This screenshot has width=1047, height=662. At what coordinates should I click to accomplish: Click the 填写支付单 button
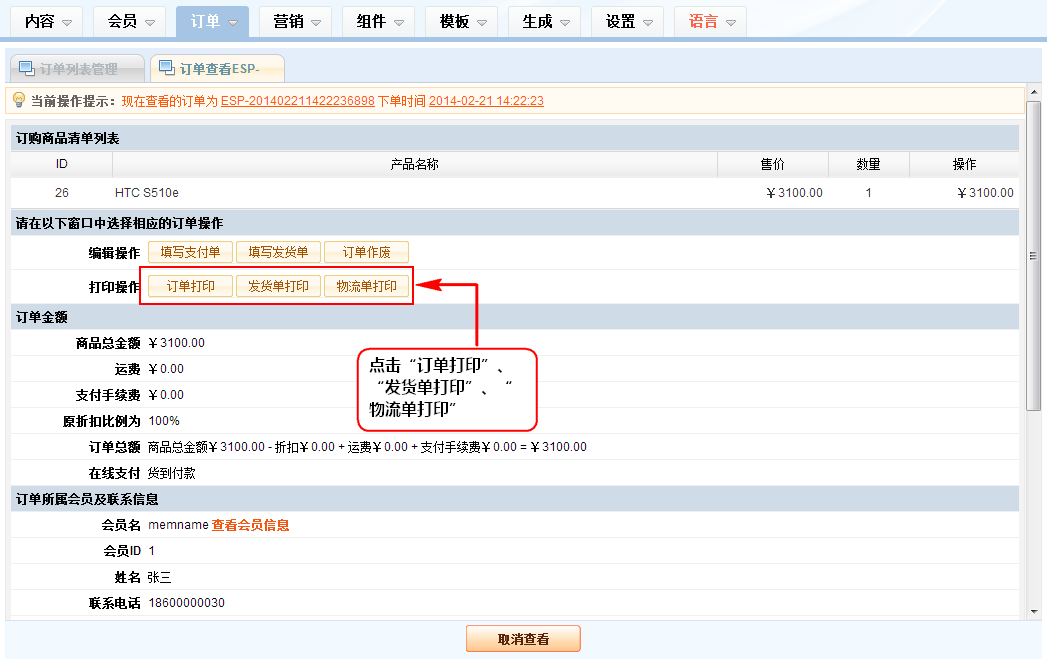(190, 252)
